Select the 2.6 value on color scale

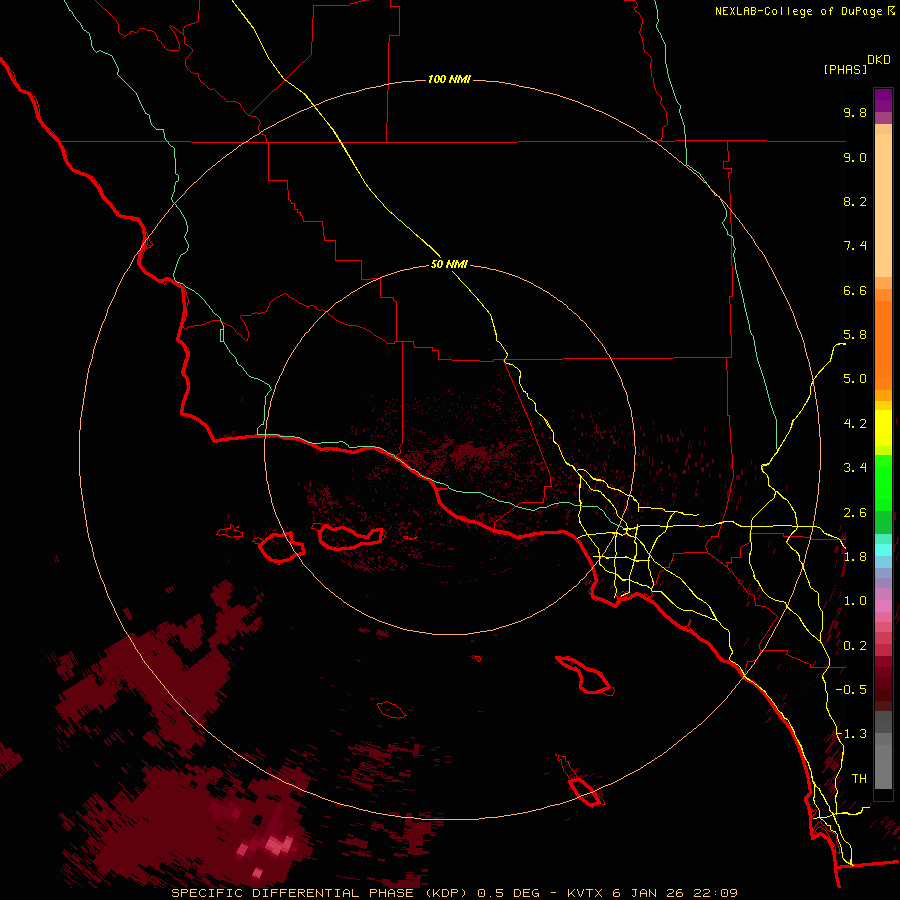pyautogui.click(x=855, y=513)
